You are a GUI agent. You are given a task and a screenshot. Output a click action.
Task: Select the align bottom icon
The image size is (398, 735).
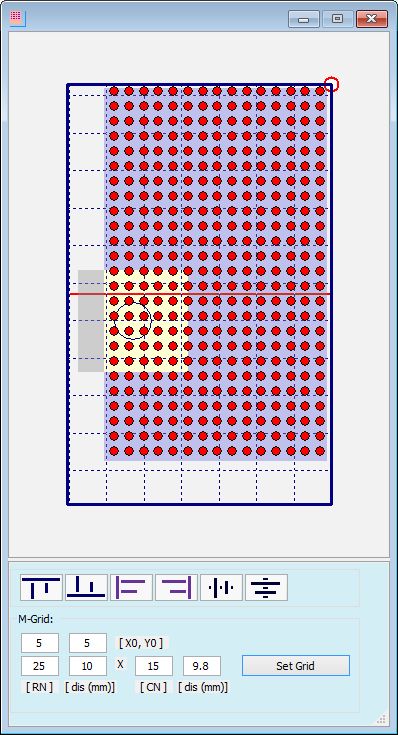86,588
